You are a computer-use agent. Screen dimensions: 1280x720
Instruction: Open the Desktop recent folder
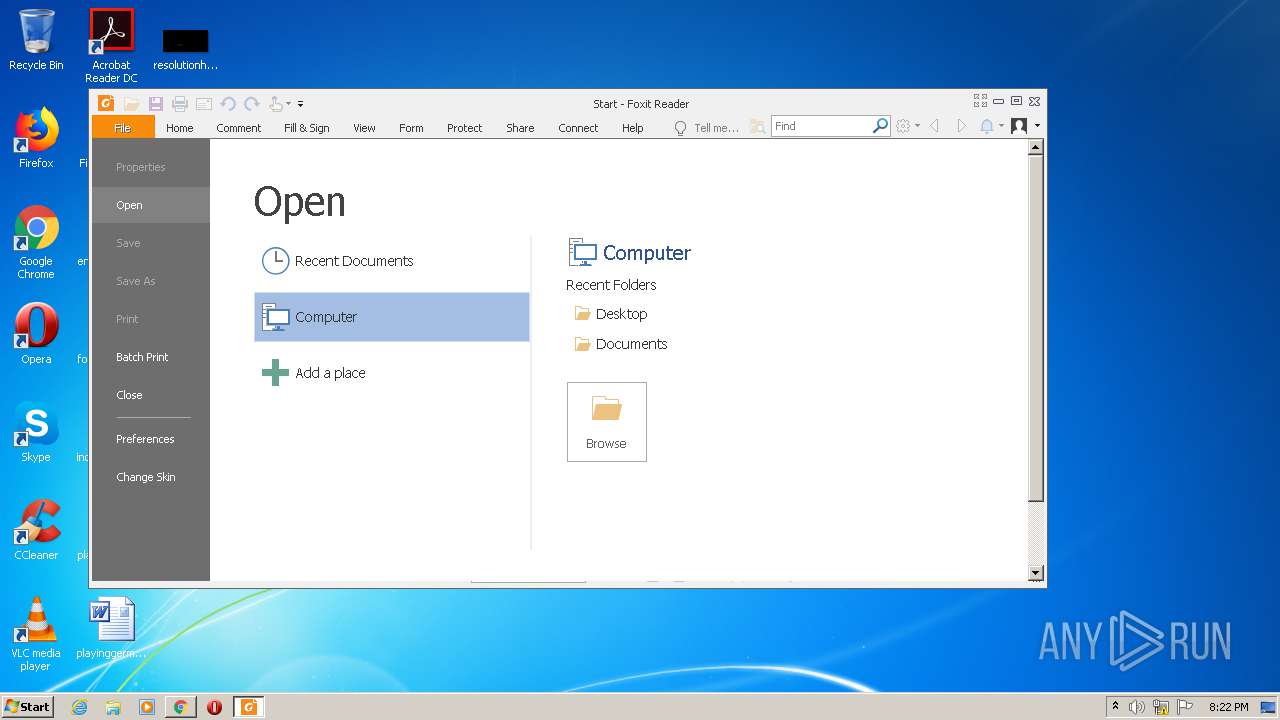click(x=611, y=314)
